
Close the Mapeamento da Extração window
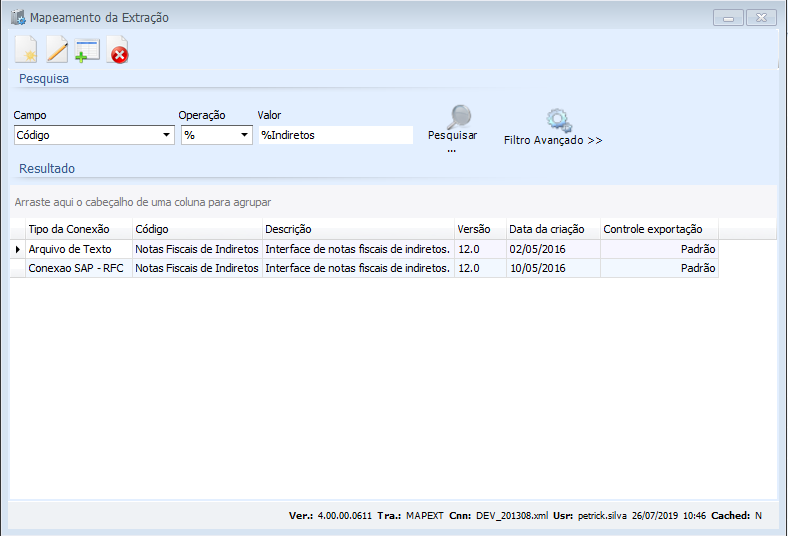tap(761, 18)
